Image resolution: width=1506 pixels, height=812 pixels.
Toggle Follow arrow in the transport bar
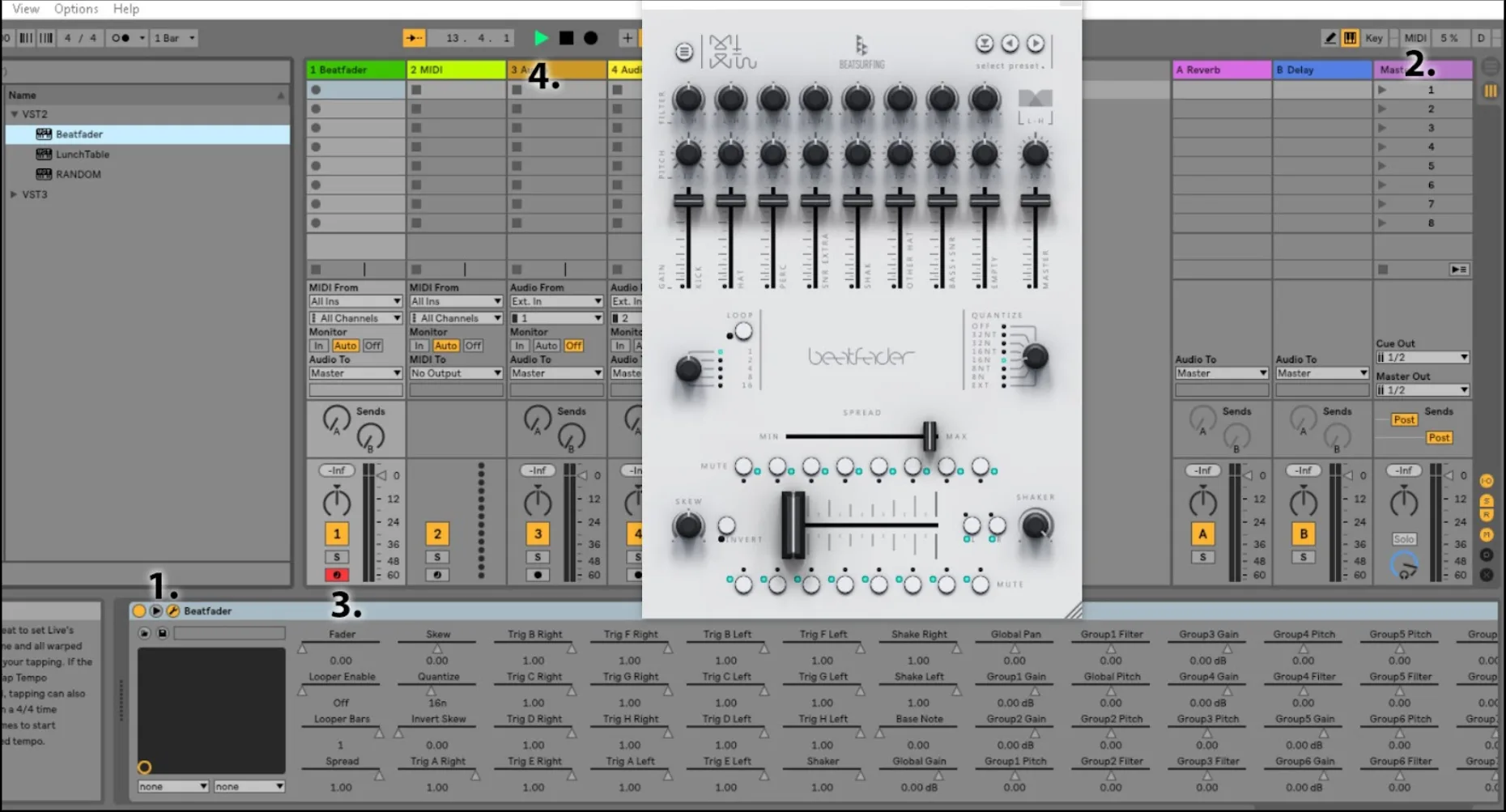pyautogui.click(x=414, y=38)
